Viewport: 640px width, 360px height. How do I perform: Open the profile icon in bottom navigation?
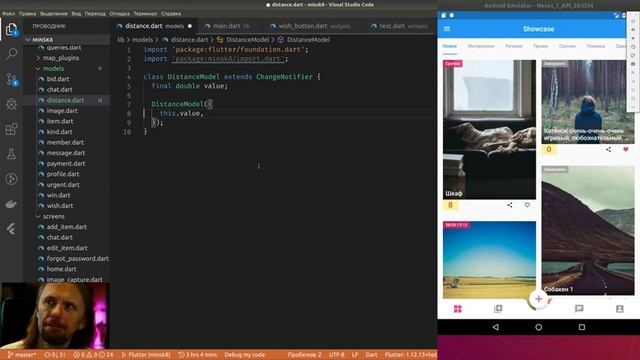coord(620,309)
